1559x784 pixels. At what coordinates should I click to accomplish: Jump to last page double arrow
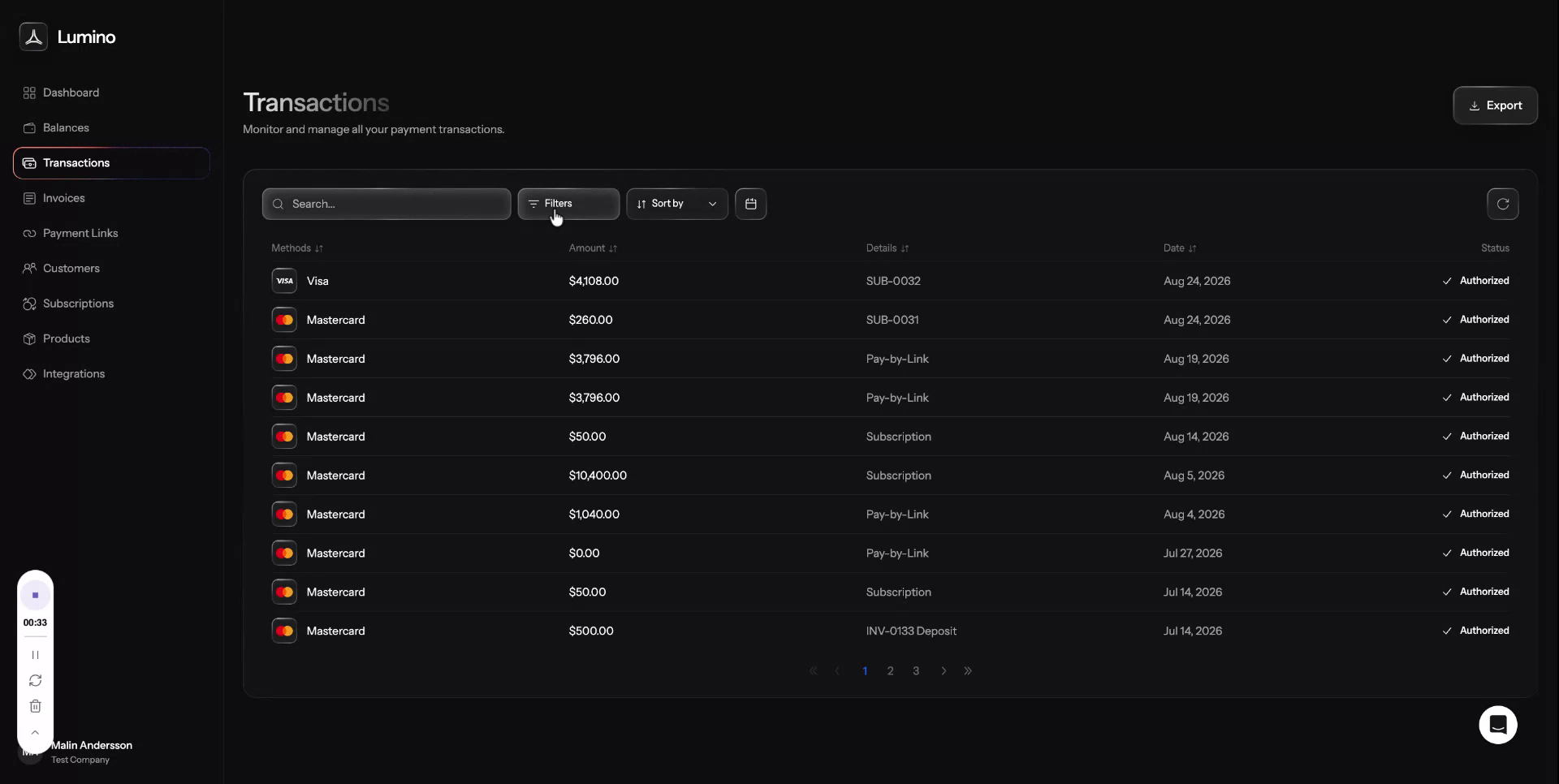968,671
